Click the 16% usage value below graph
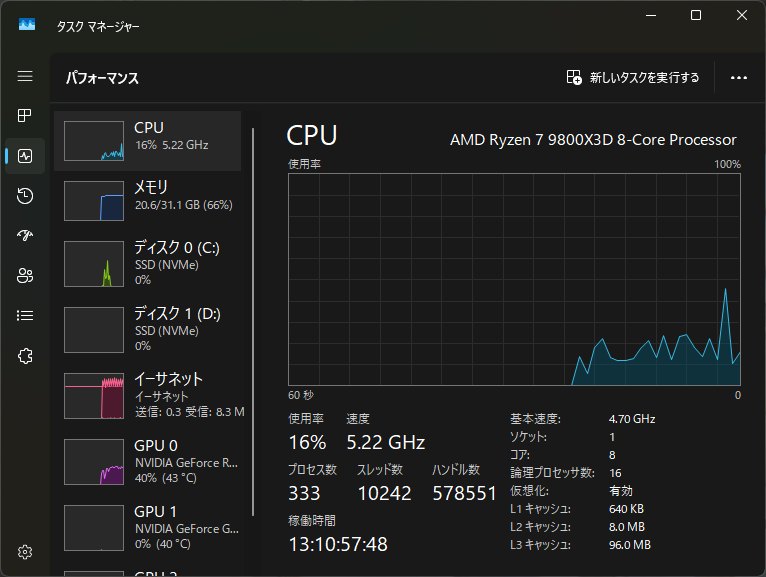 pyautogui.click(x=307, y=442)
